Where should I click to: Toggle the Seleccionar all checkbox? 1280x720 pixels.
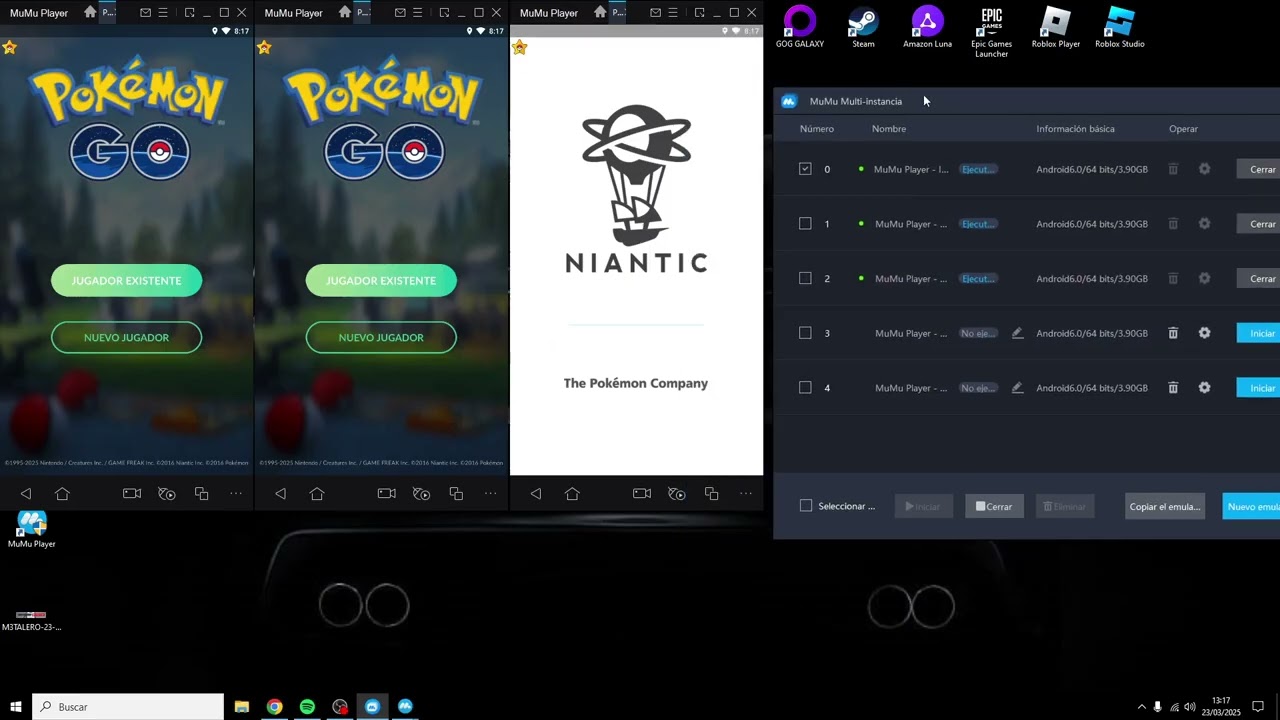tap(806, 506)
